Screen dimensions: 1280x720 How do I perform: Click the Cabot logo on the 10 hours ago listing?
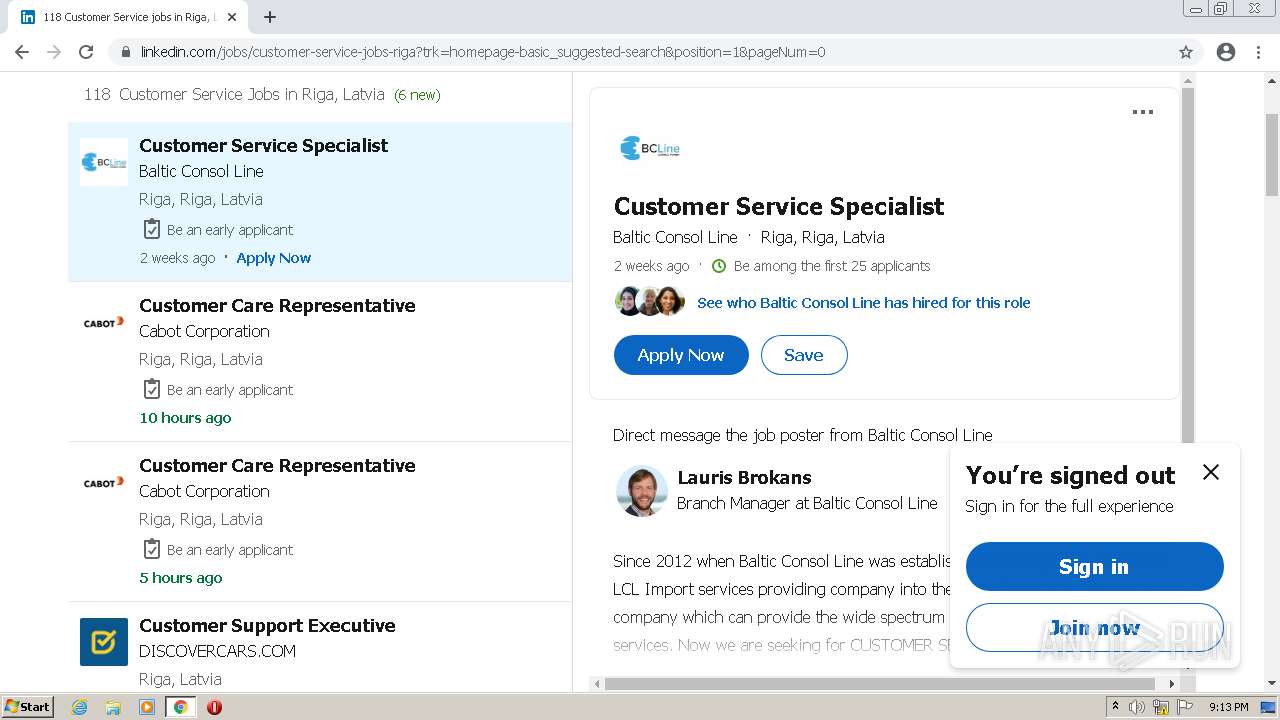pyautogui.click(x=104, y=322)
